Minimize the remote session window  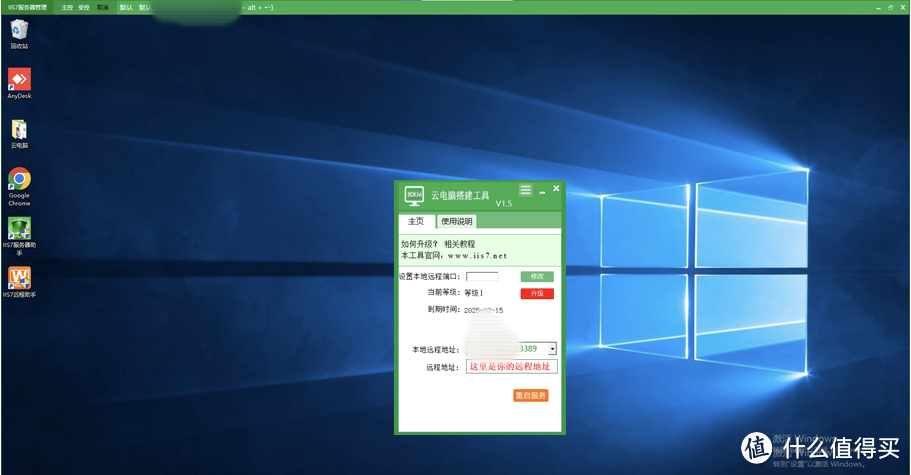coord(878,8)
